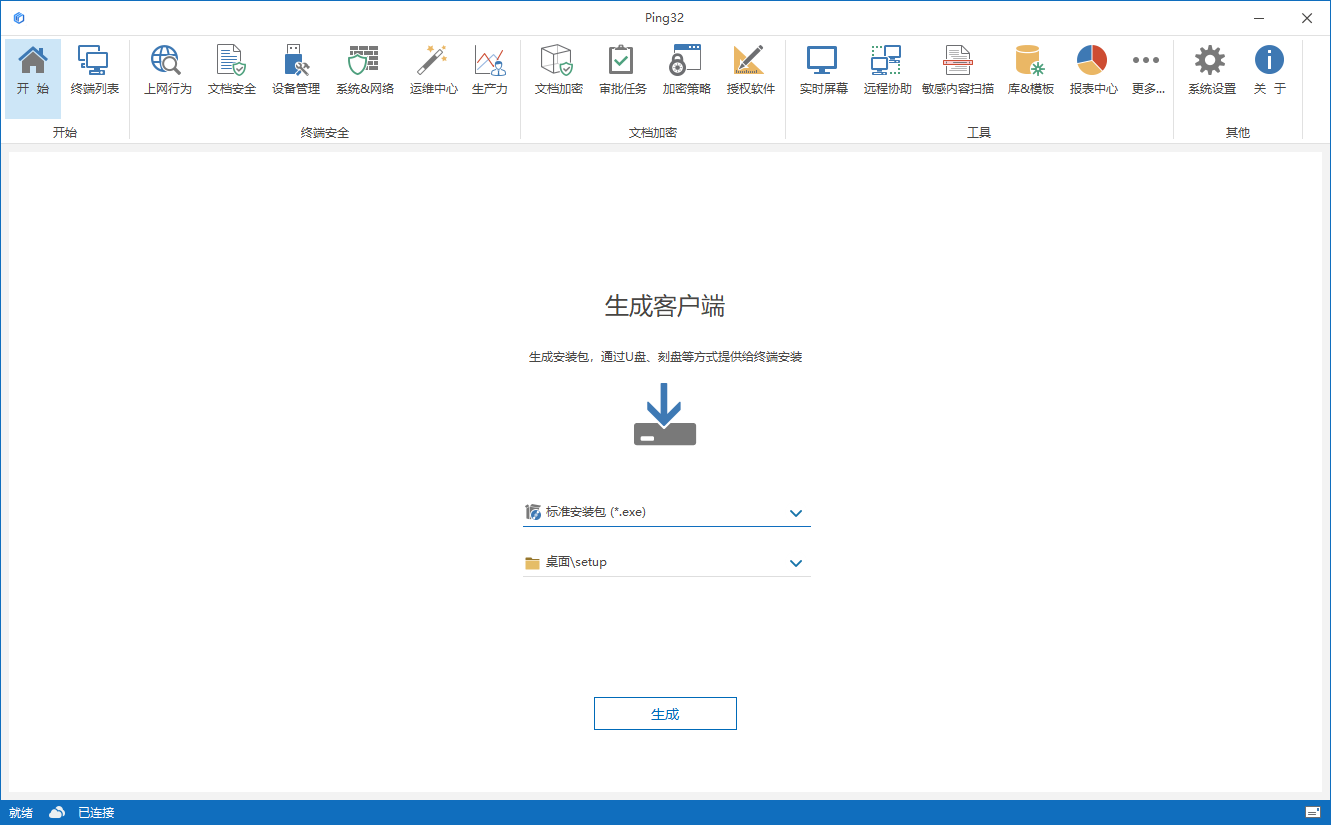Open 远程协助 remote assistance
The width and height of the screenshot is (1331, 825).
[887, 71]
